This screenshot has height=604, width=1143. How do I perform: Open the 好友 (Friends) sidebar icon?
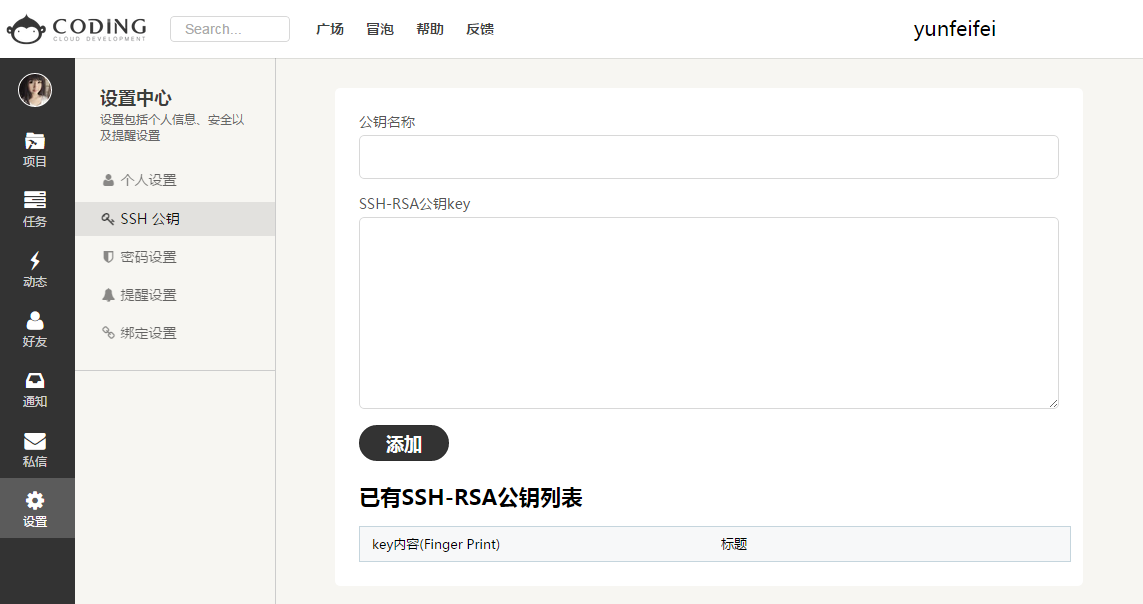[x=35, y=328]
